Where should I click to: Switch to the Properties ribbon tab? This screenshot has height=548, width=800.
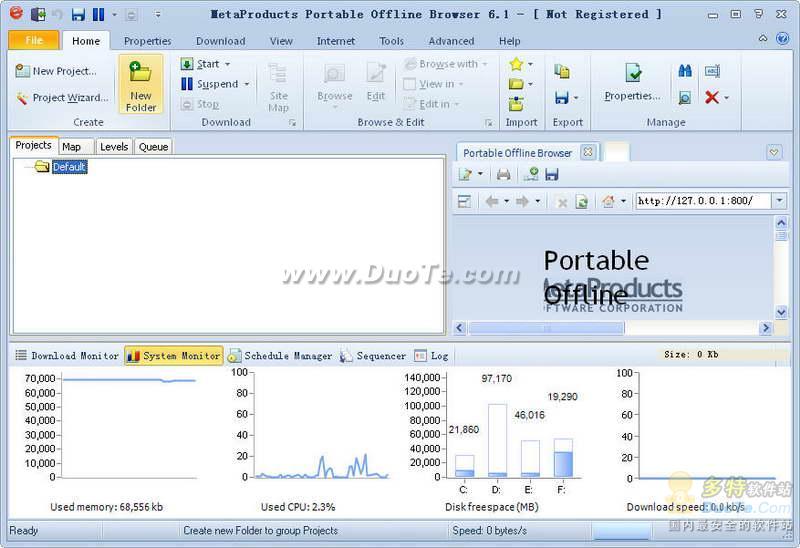click(147, 41)
